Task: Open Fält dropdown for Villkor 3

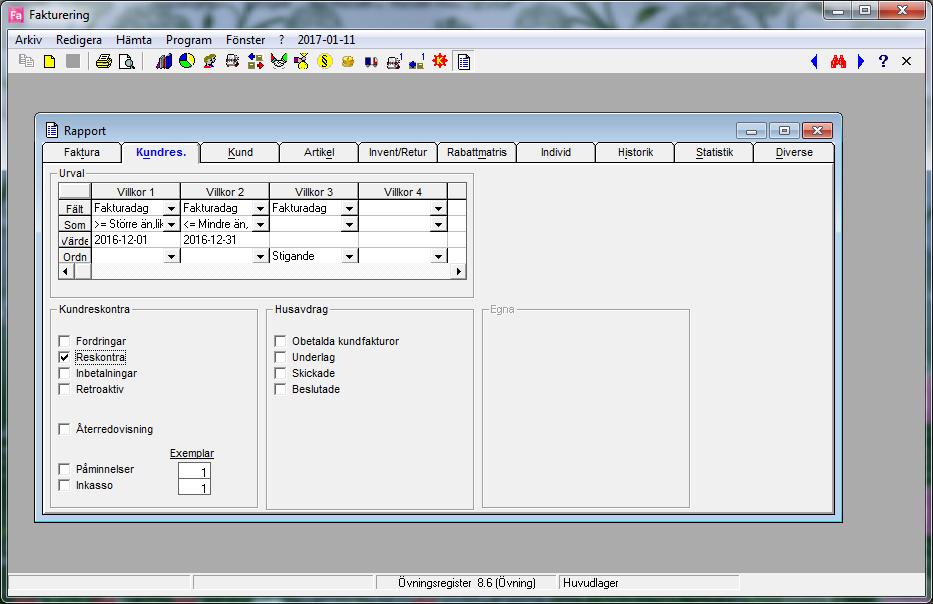Action: [x=349, y=208]
